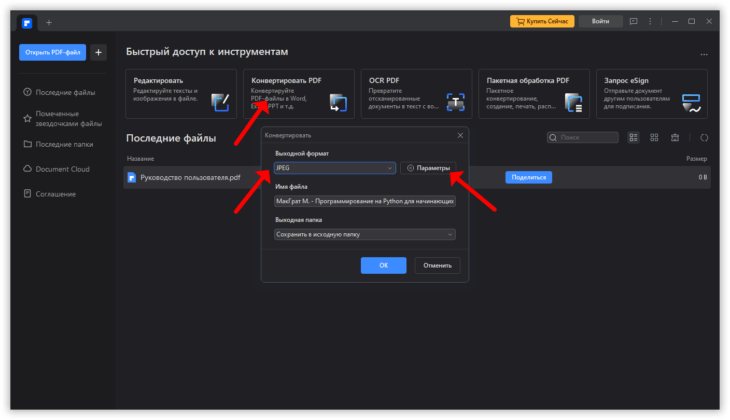Click the Пакетная обработка PDF tool card

(534, 94)
